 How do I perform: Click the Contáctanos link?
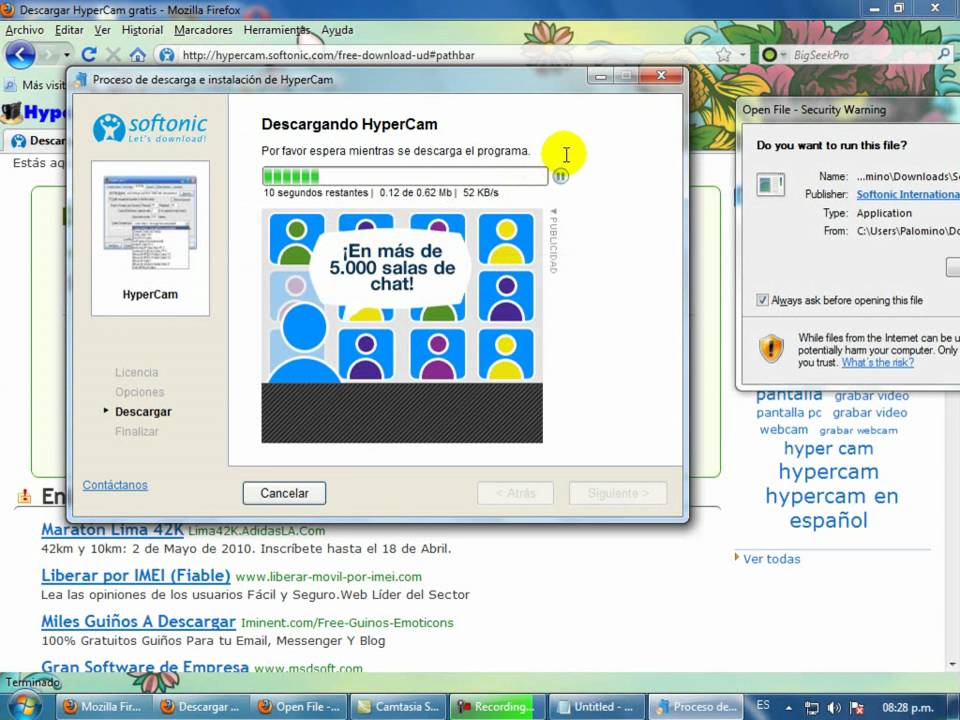click(115, 485)
